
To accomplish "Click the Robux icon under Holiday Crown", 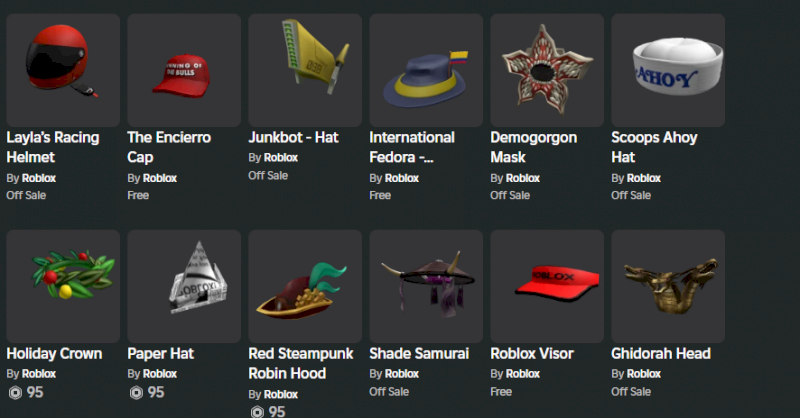I will tap(15, 392).
